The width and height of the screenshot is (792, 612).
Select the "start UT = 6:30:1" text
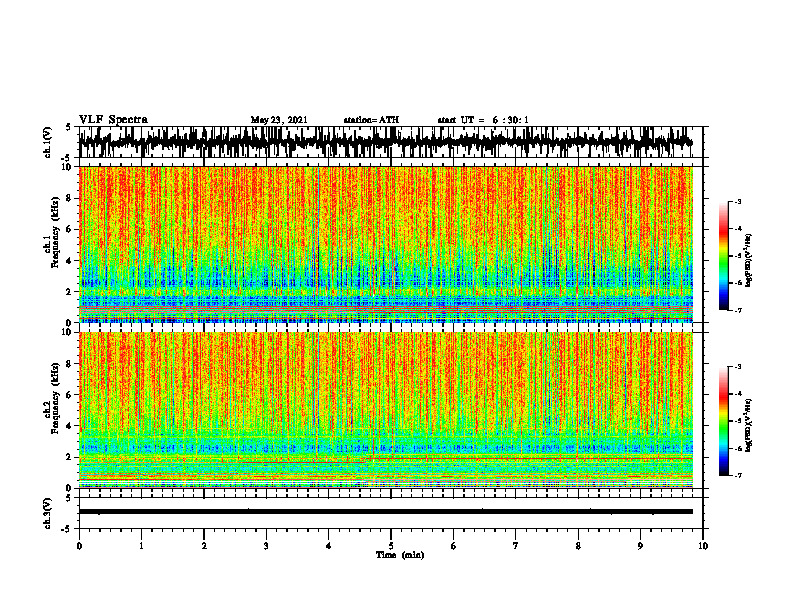pos(483,120)
